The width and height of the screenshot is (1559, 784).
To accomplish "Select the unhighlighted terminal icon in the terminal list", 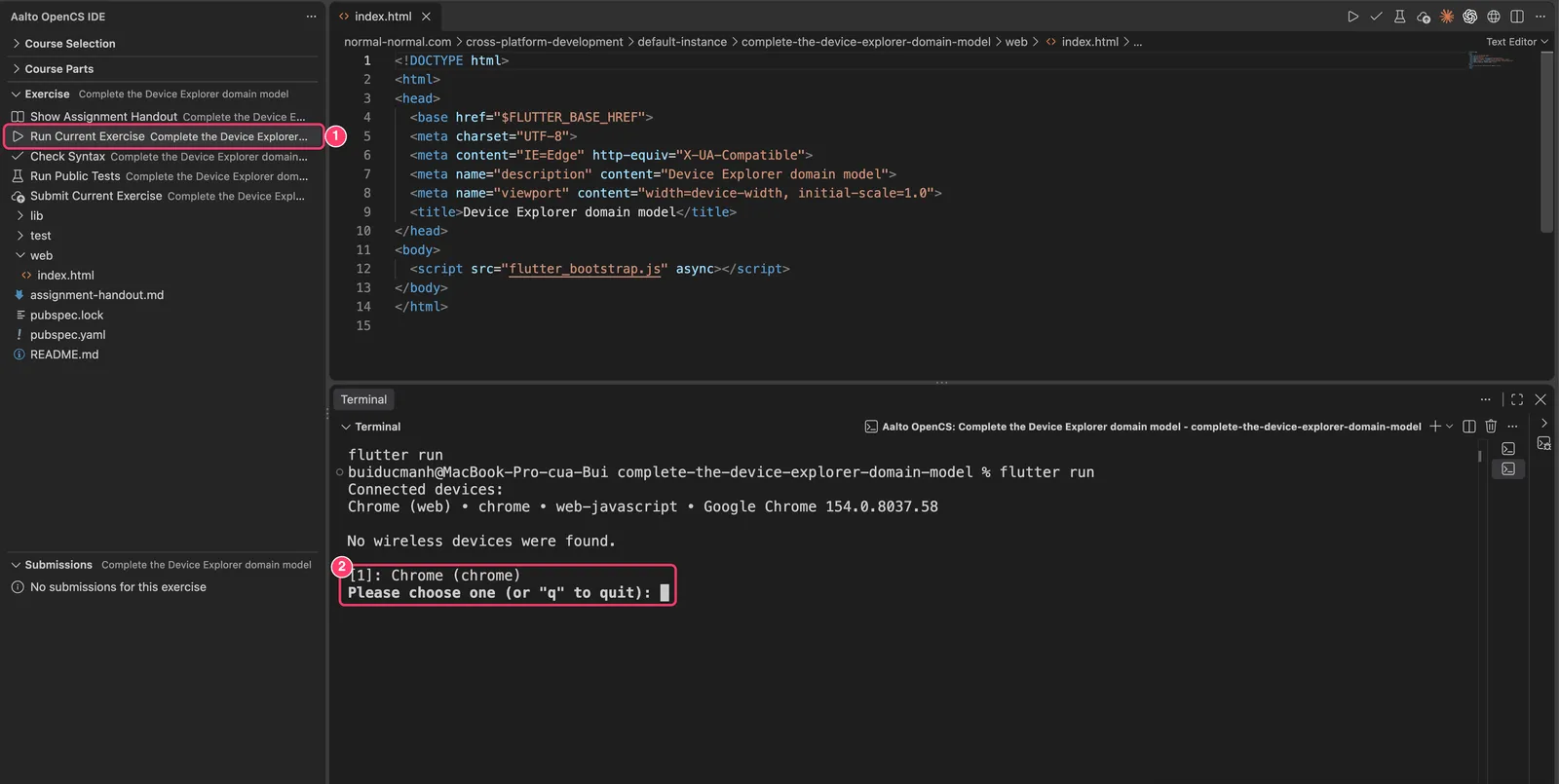I will 1508,449.
